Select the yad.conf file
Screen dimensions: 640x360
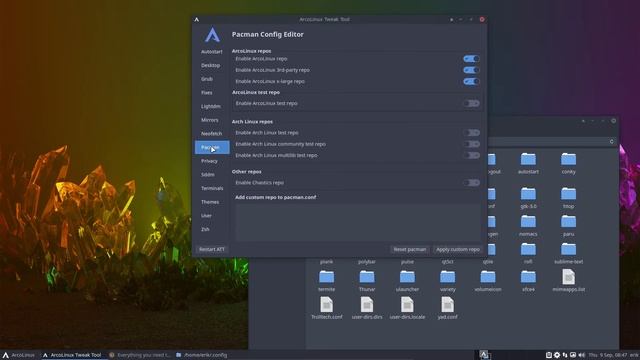(447, 308)
